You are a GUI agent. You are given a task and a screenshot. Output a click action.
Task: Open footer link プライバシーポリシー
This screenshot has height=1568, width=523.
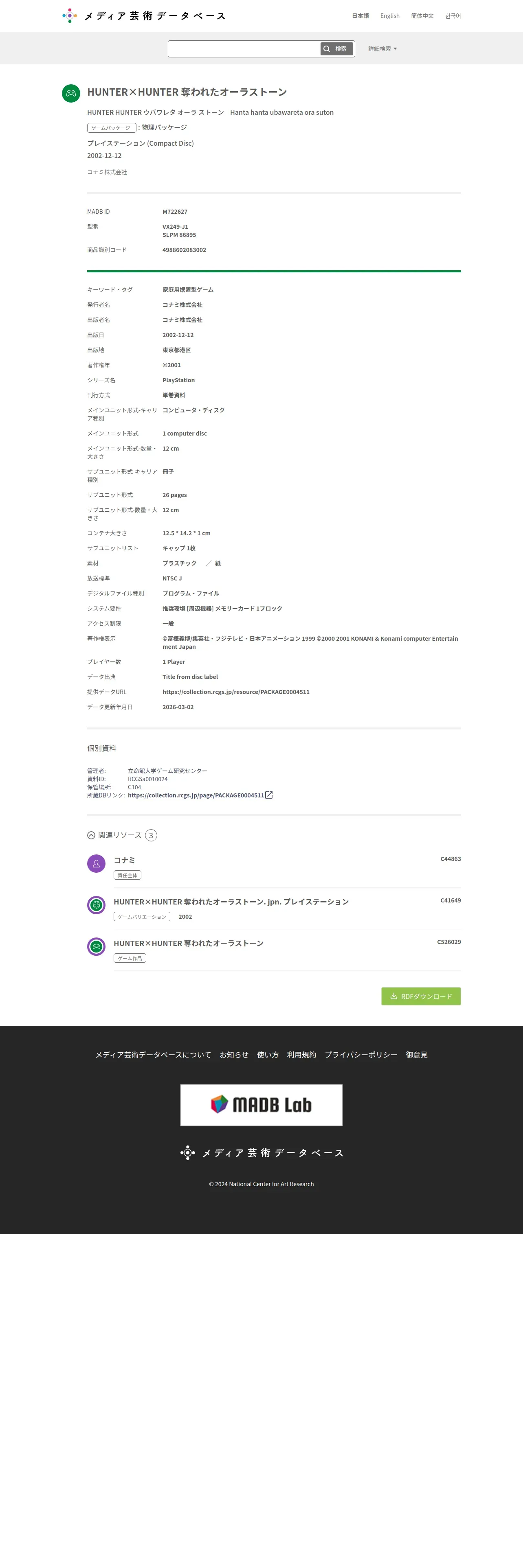[x=361, y=1055]
